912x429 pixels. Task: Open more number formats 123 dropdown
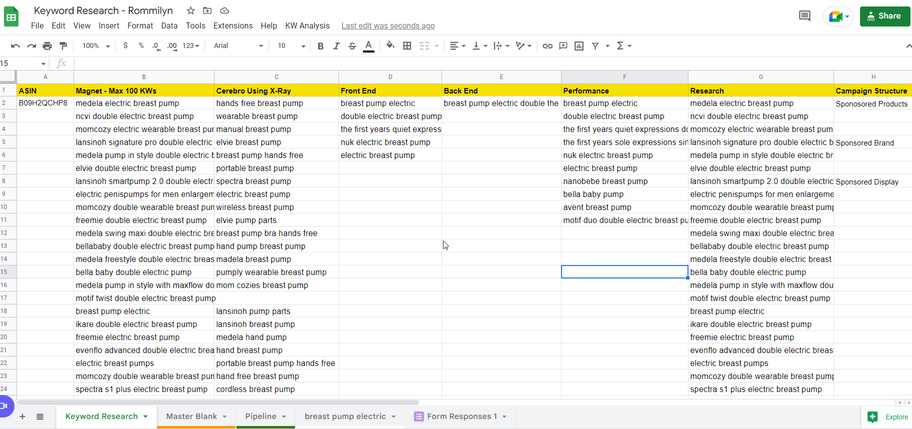[190, 46]
